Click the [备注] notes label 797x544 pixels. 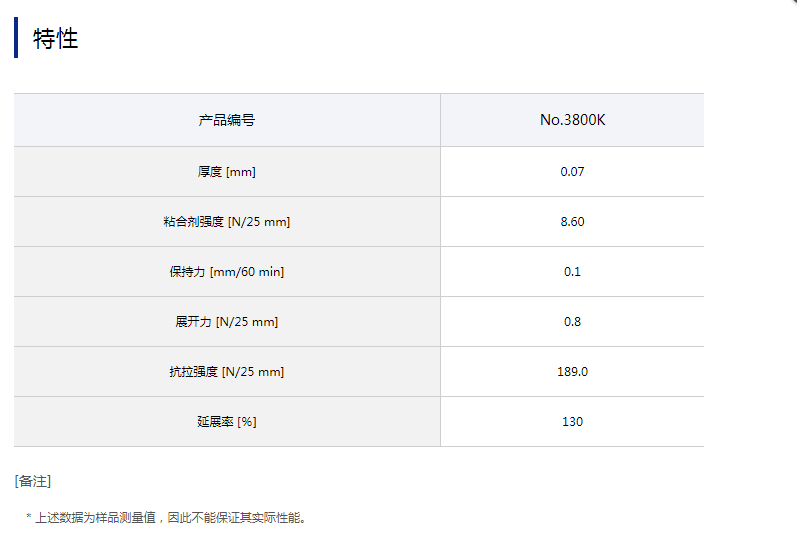(x=33, y=482)
